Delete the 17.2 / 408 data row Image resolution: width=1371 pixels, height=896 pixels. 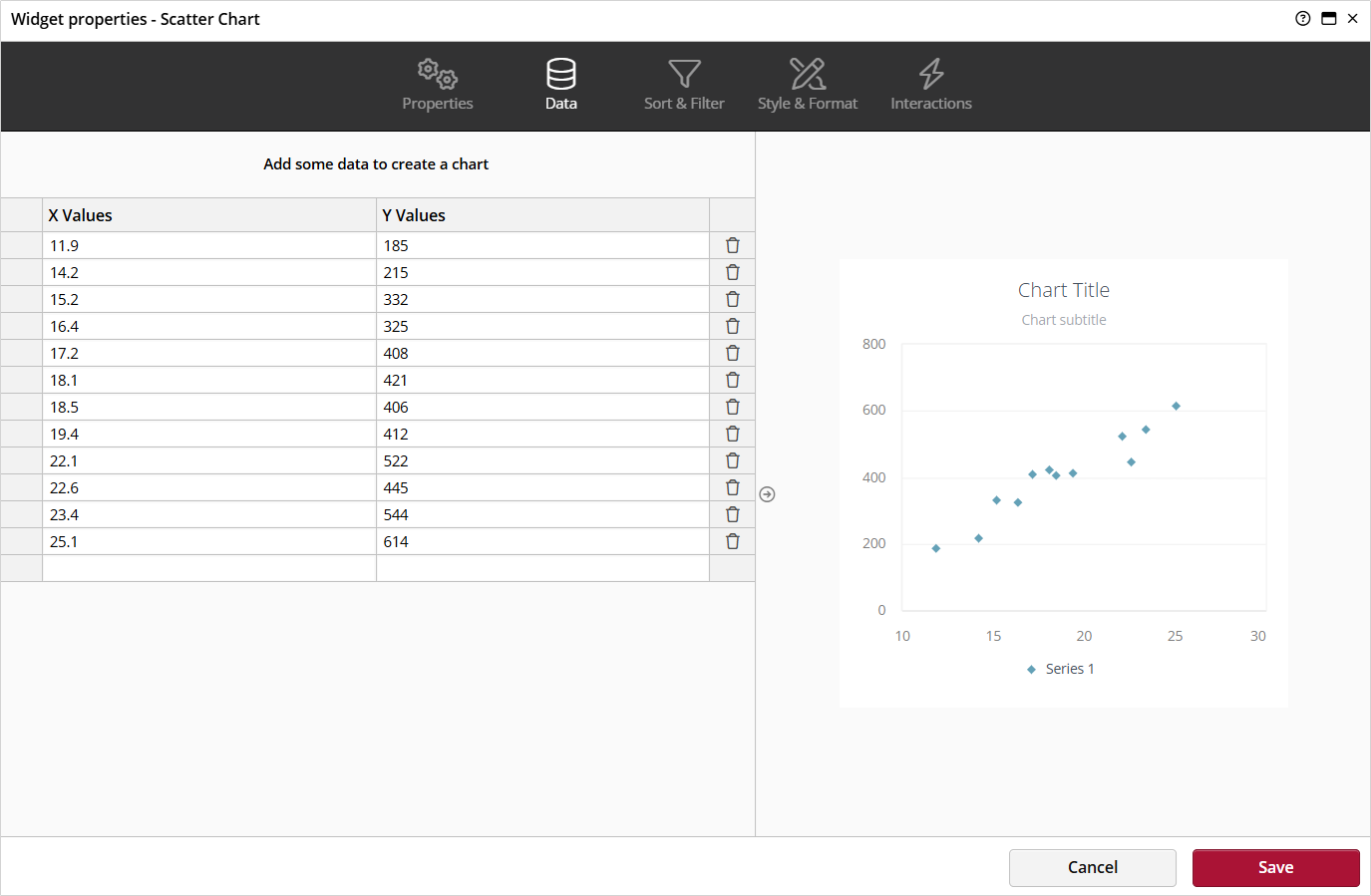733,353
